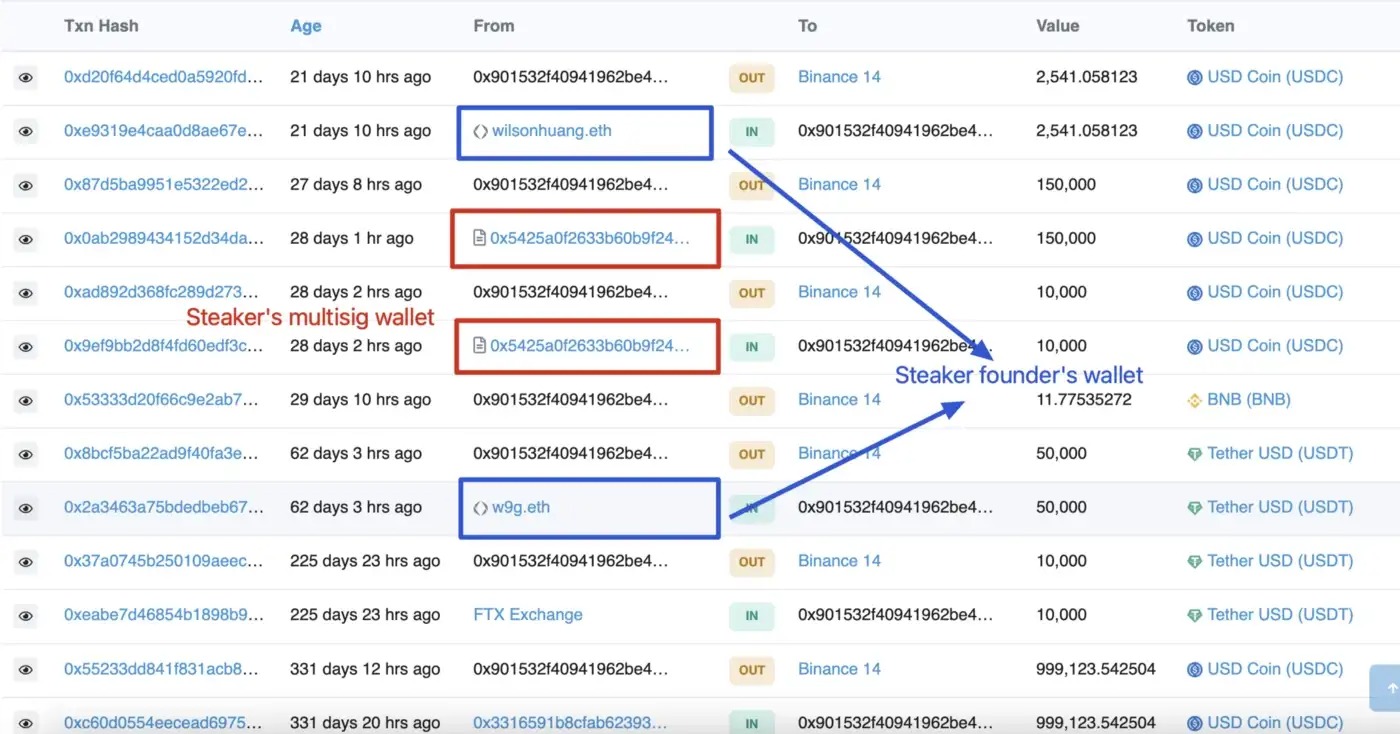Click the eye icon for 0x2a3463a75bdedbeb67 row
Screen dimensions: 1400x734
tap(26, 508)
